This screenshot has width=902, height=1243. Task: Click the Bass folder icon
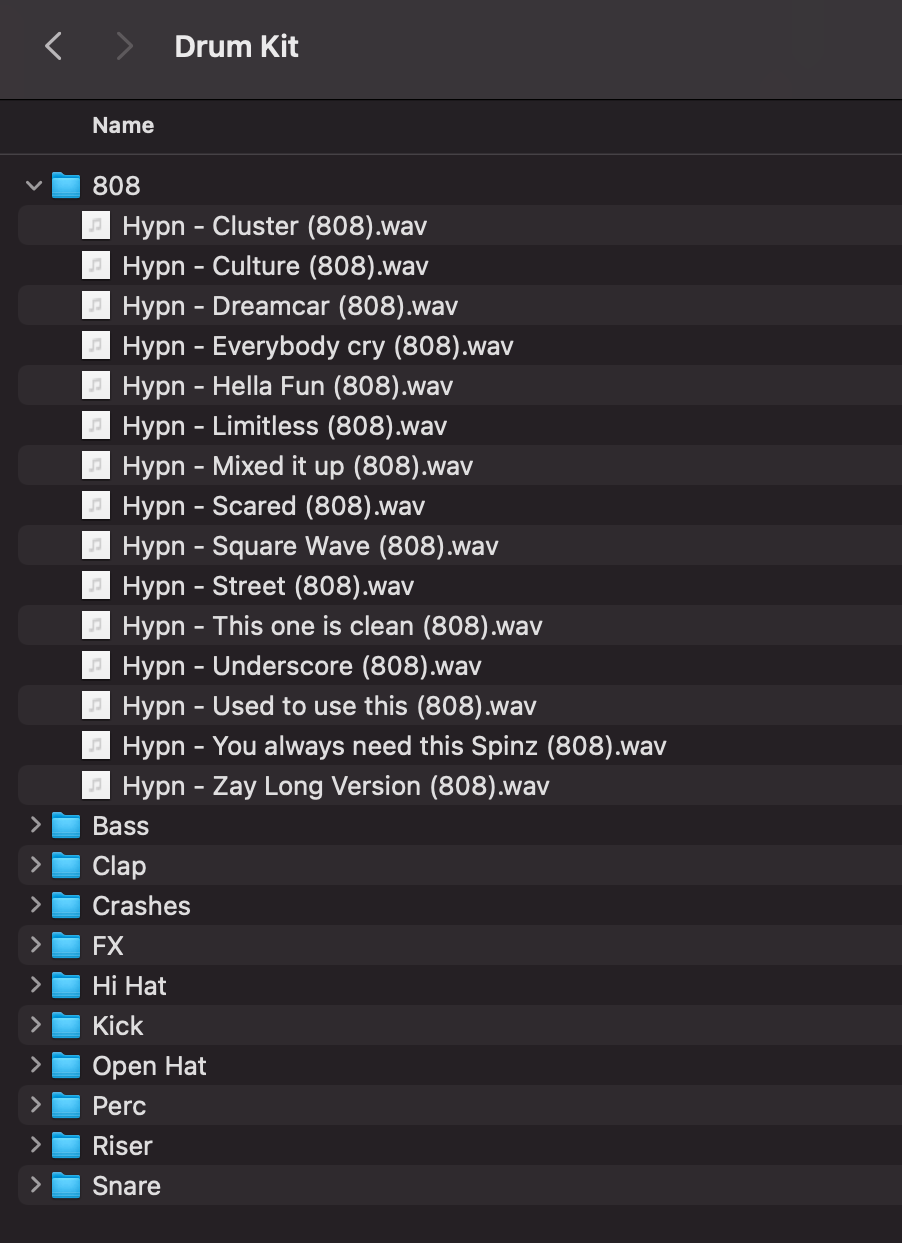tap(64, 825)
